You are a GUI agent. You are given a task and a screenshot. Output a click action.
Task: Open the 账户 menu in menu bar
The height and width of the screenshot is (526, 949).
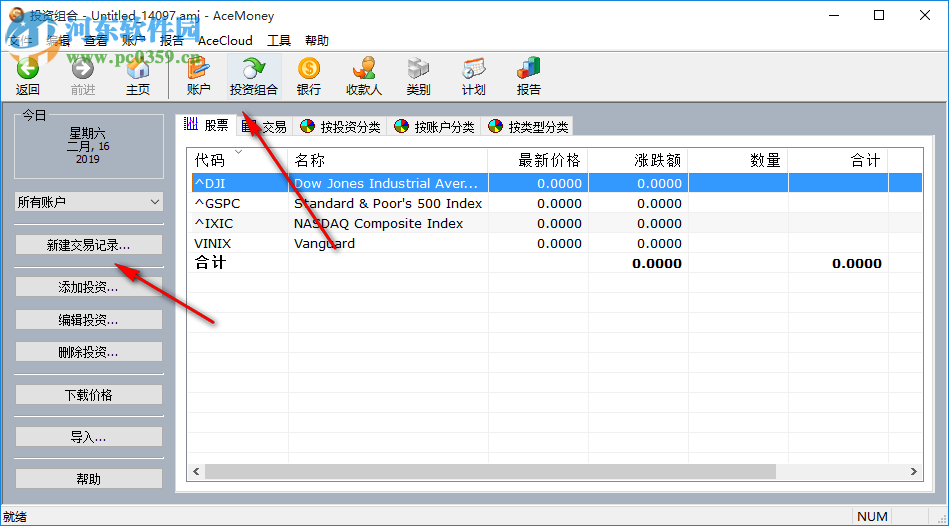tap(133, 41)
